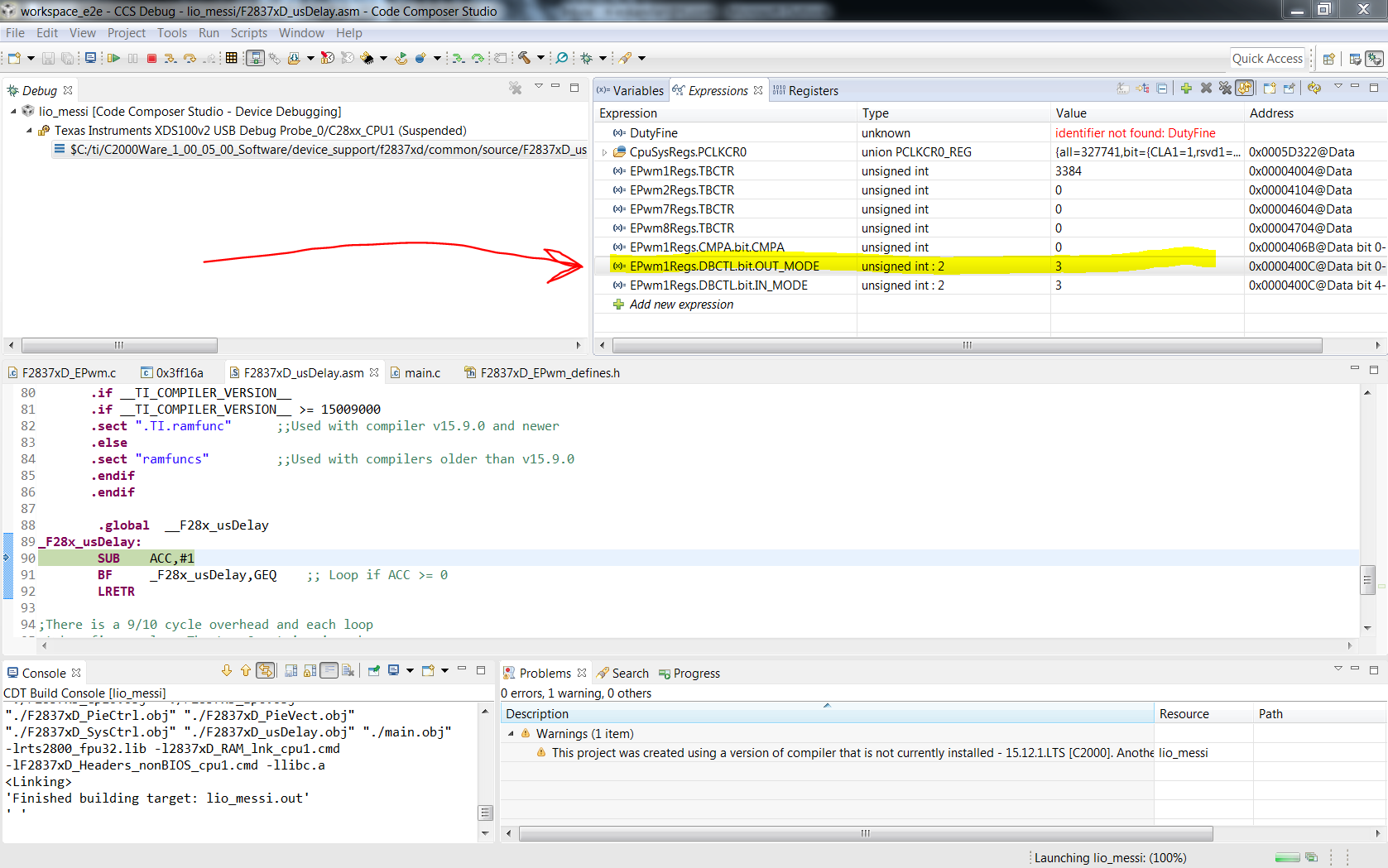Click the Suspend (pause) toolbar icon
The width and height of the screenshot is (1388, 868).
click(x=132, y=58)
